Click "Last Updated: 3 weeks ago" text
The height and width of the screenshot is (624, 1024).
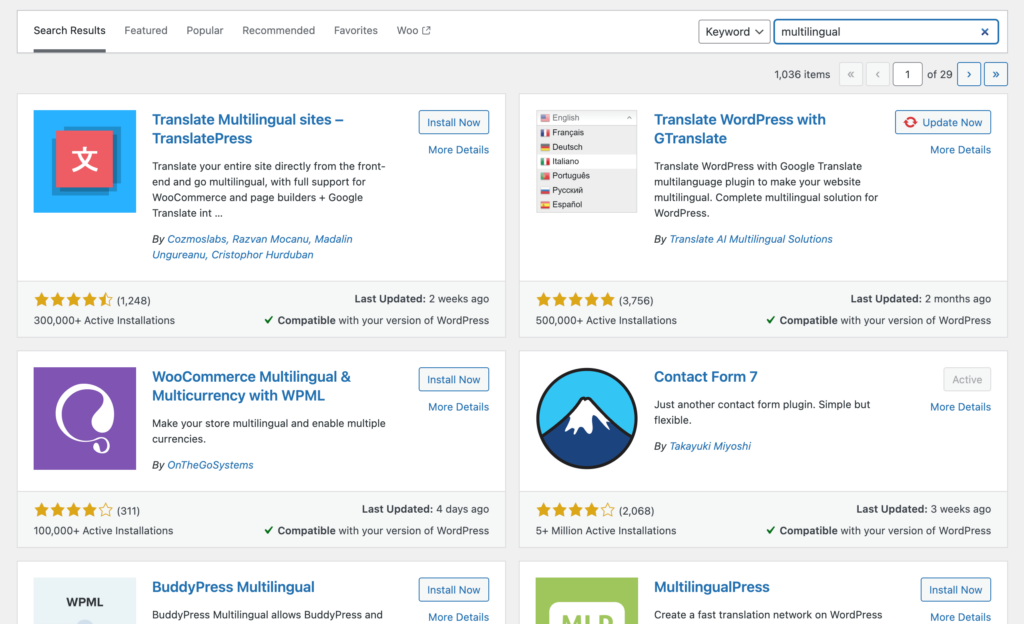923,509
